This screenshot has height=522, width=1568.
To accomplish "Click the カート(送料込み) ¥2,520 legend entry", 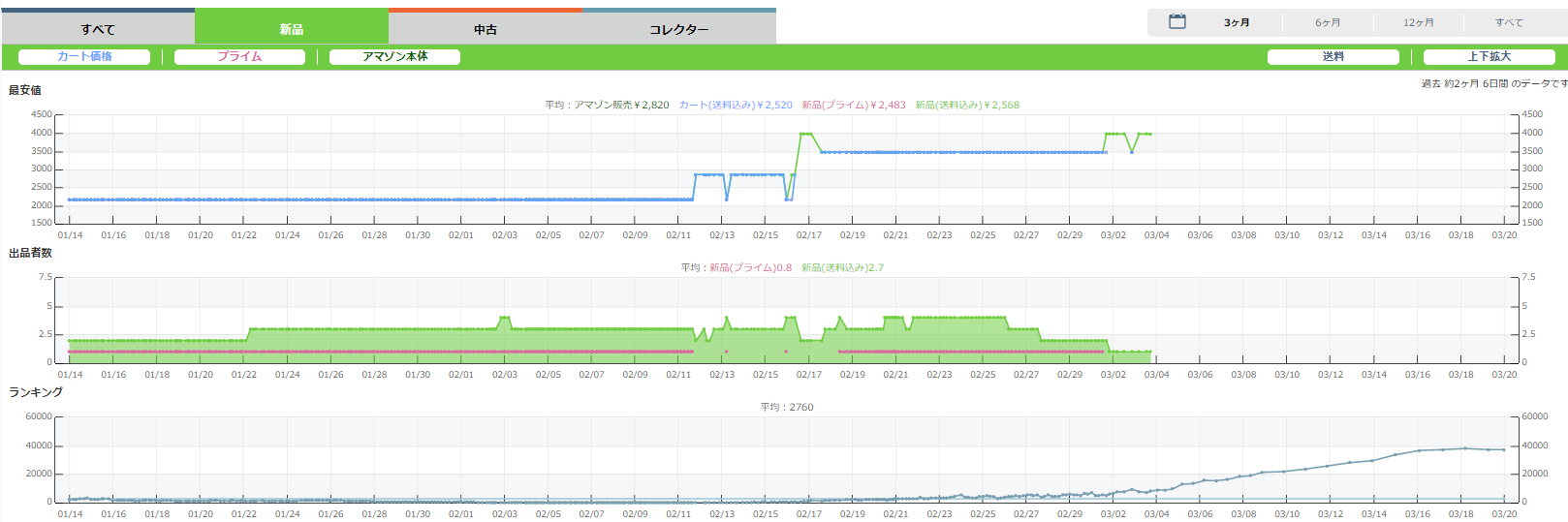I will point(735,106).
